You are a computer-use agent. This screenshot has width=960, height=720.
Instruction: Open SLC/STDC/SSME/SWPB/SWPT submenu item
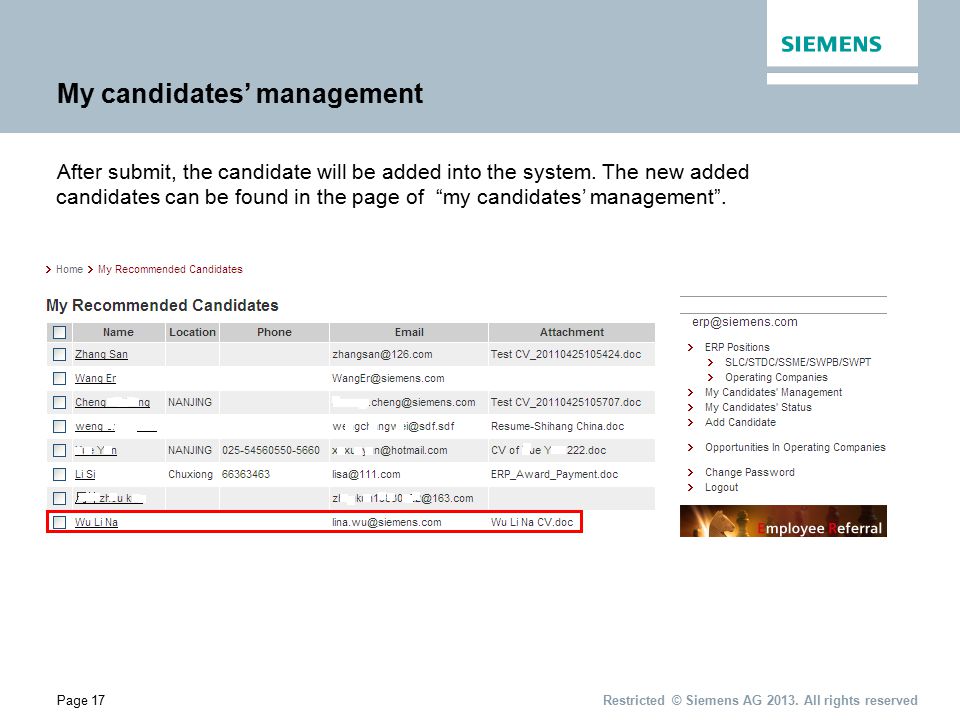[798, 362]
